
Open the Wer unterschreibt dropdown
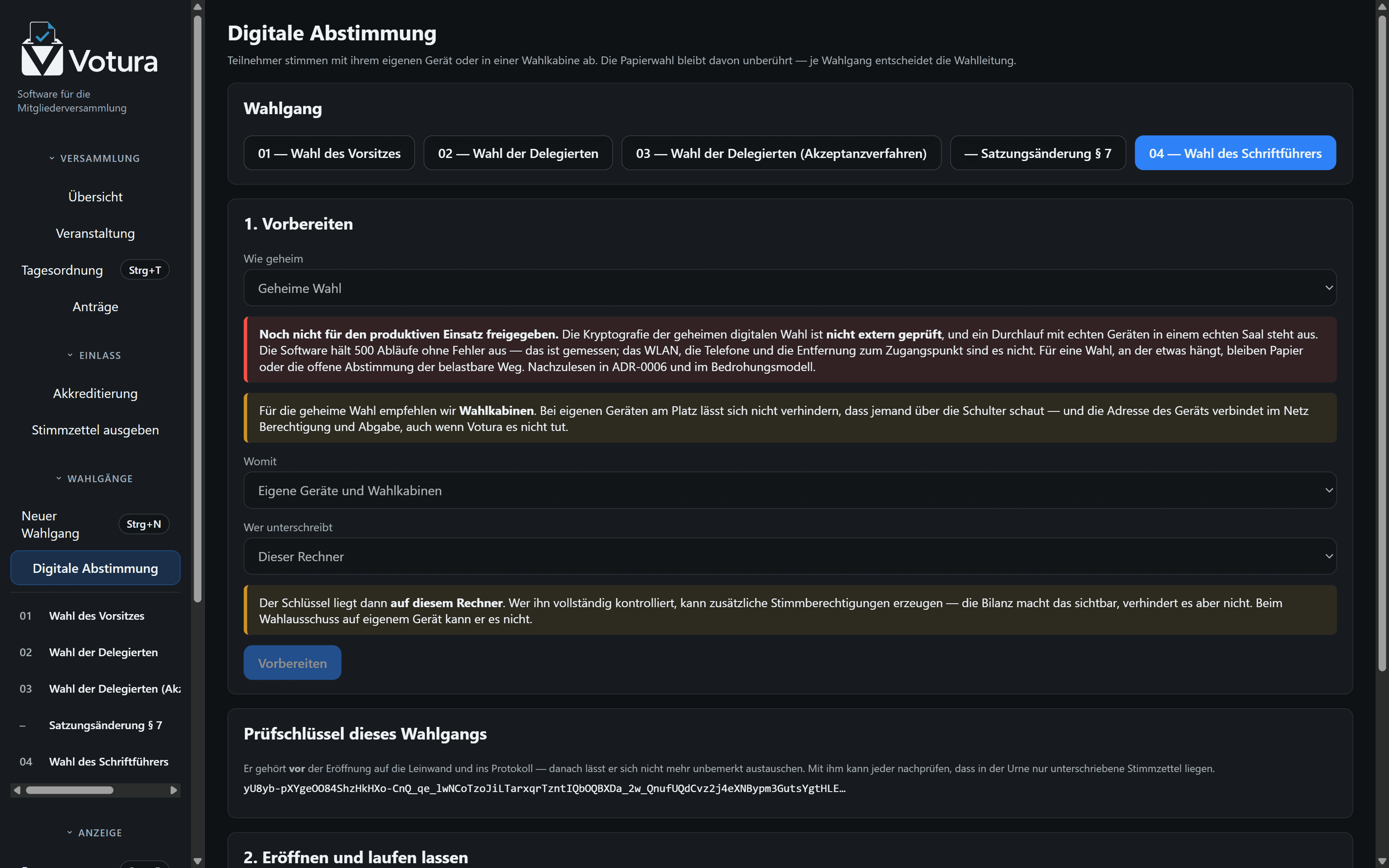tap(790, 556)
